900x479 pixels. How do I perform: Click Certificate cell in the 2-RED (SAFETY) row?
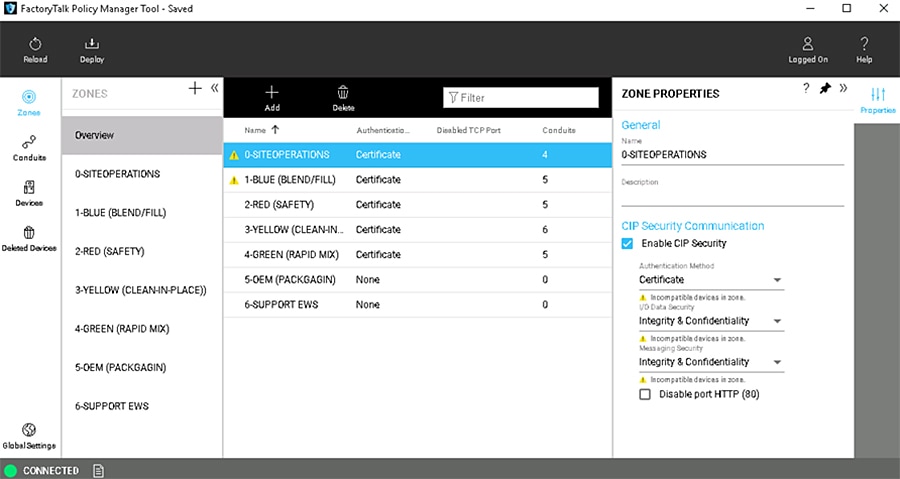point(378,205)
